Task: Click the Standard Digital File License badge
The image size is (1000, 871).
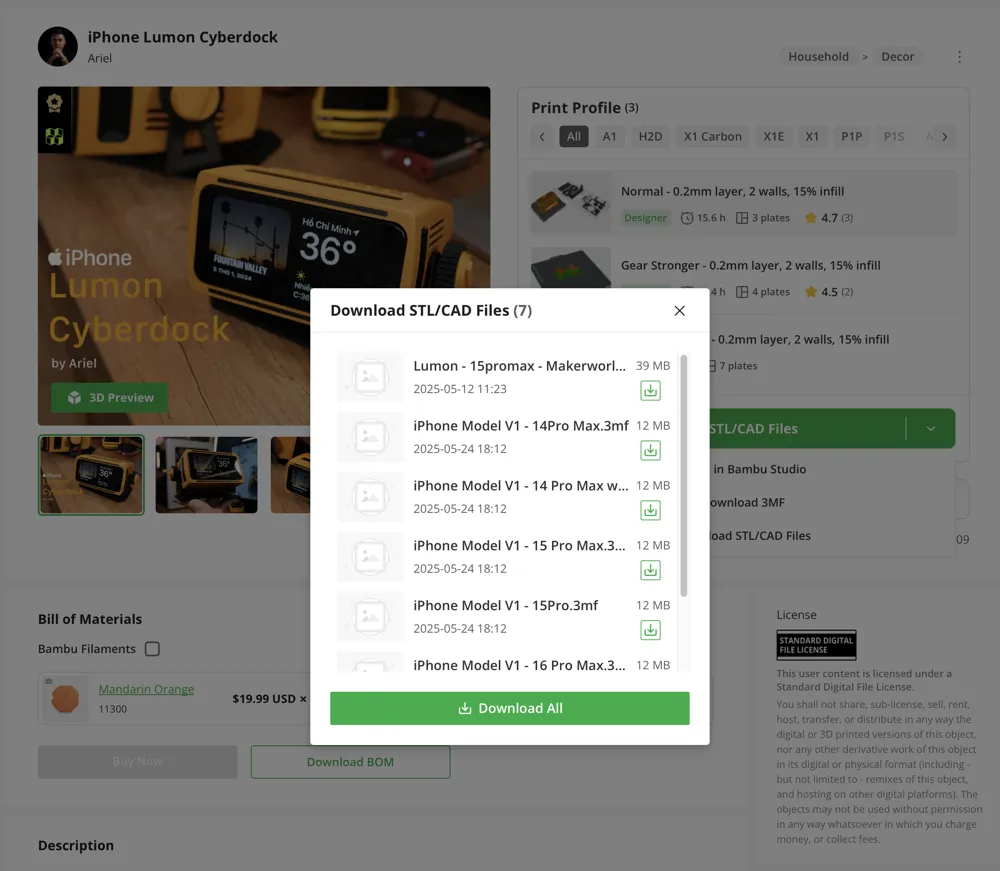Action: (816, 645)
